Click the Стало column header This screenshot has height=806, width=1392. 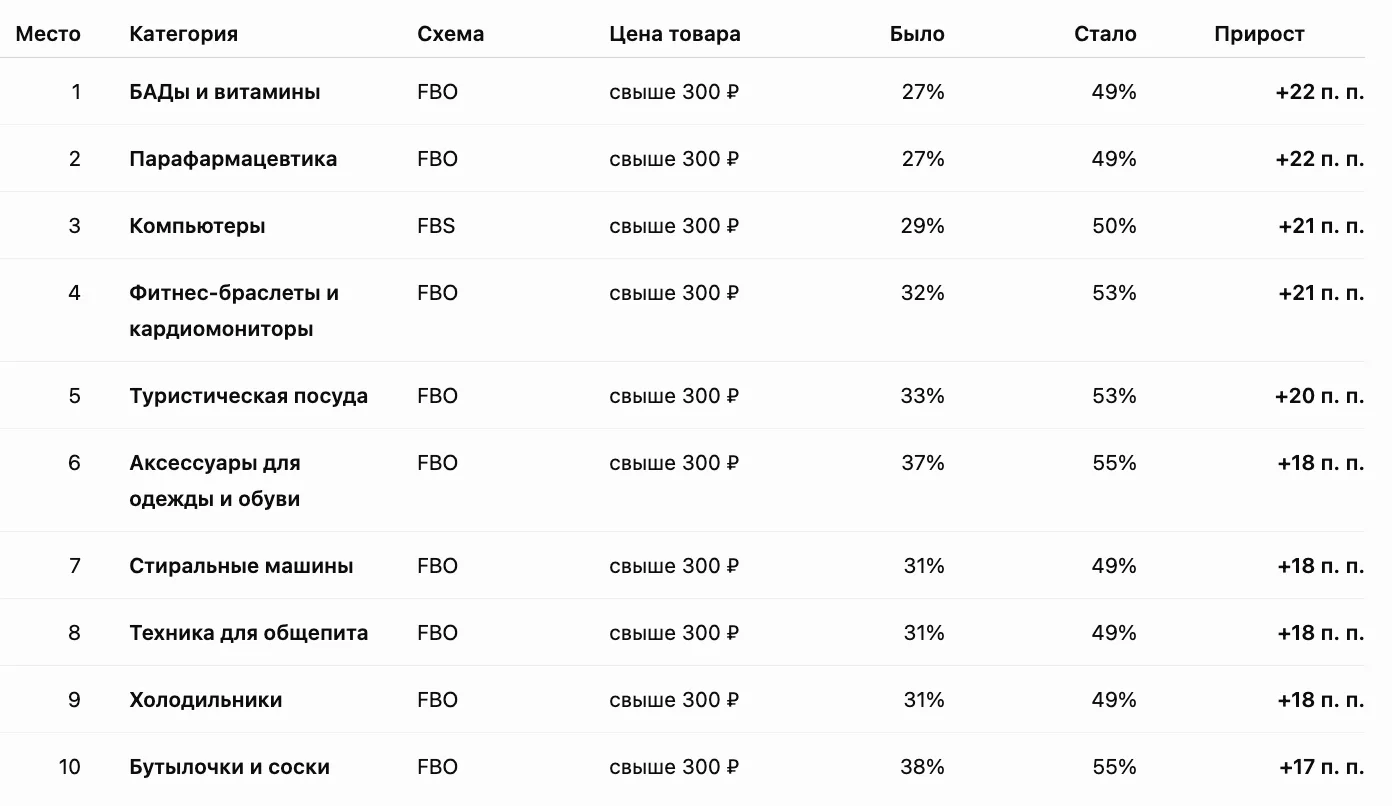tap(1105, 34)
